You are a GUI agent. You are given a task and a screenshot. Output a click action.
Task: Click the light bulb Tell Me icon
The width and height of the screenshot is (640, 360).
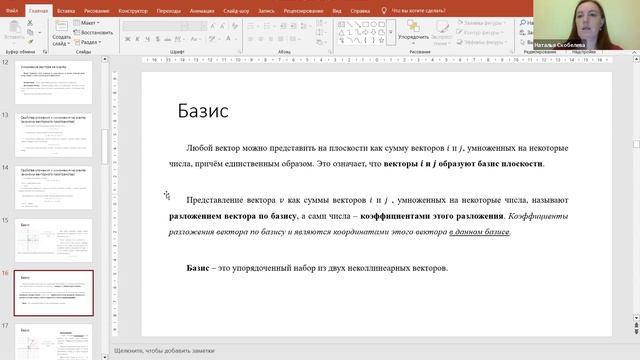click(x=384, y=11)
